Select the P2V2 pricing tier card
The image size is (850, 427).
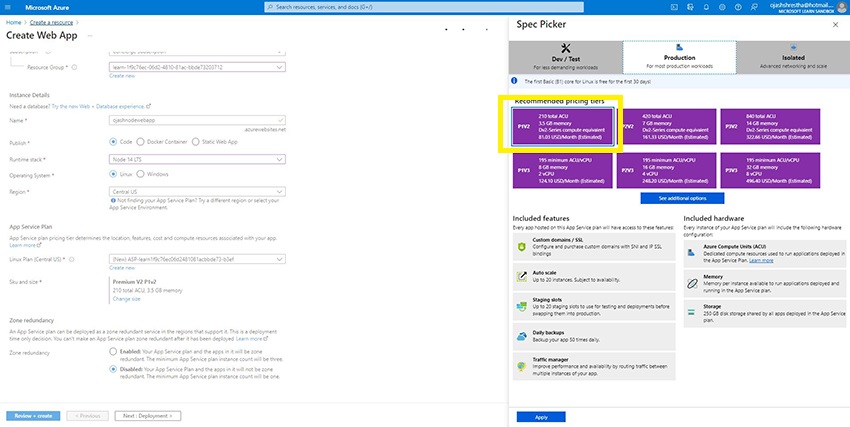click(666, 127)
